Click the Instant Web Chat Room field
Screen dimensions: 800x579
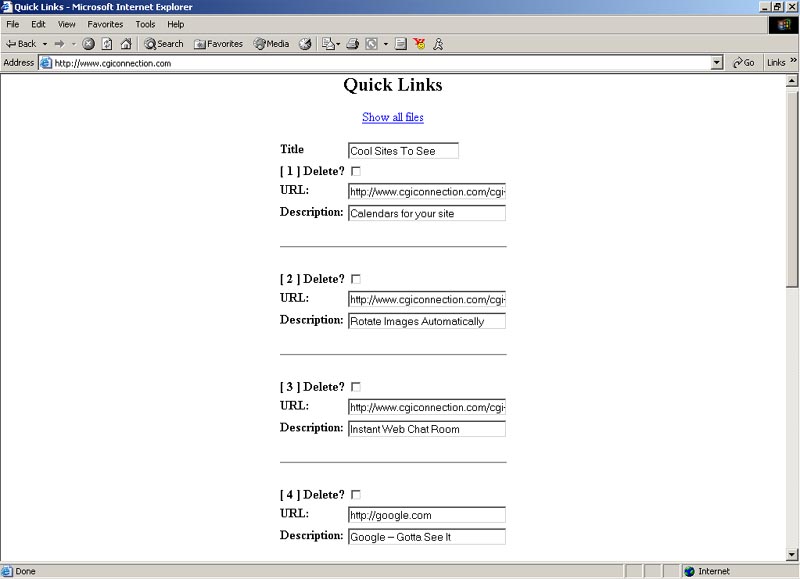tap(427, 429)
